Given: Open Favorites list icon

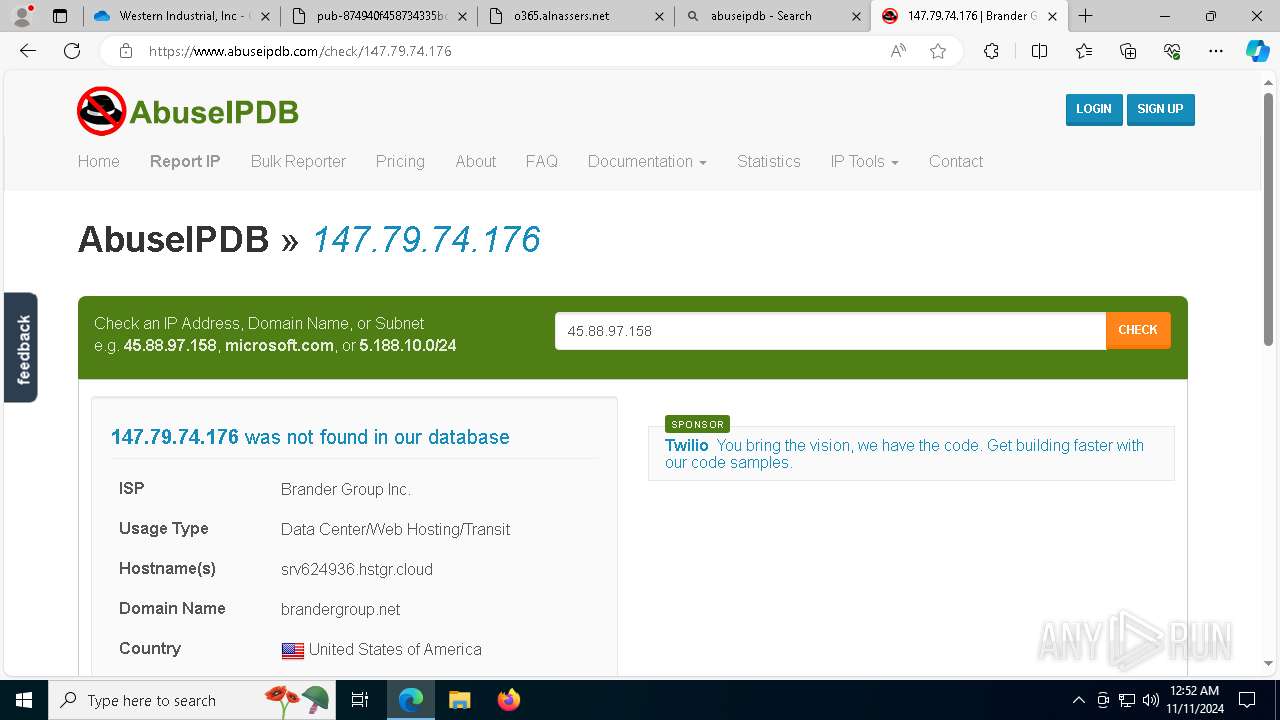Looking at the screenshot, I should tap(1084, 51).
